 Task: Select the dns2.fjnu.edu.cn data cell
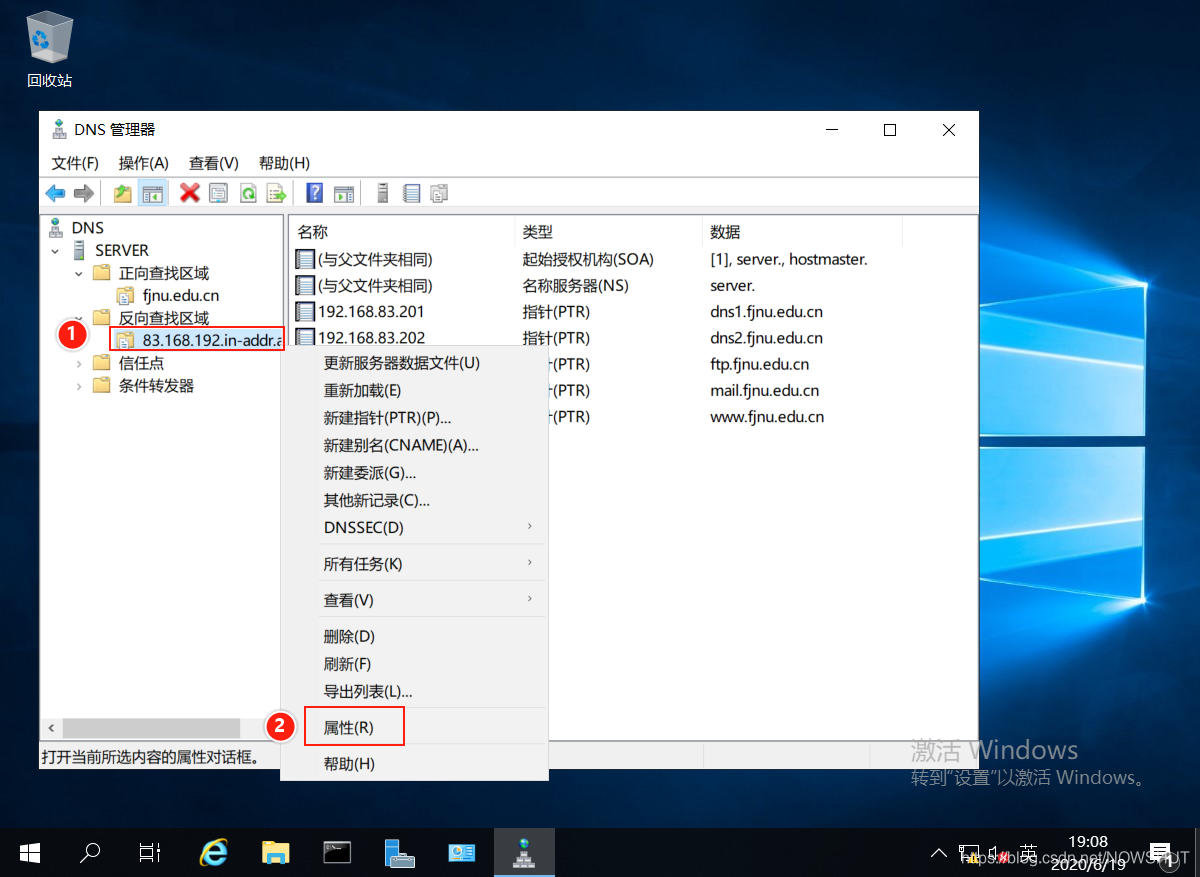point(767,338)
